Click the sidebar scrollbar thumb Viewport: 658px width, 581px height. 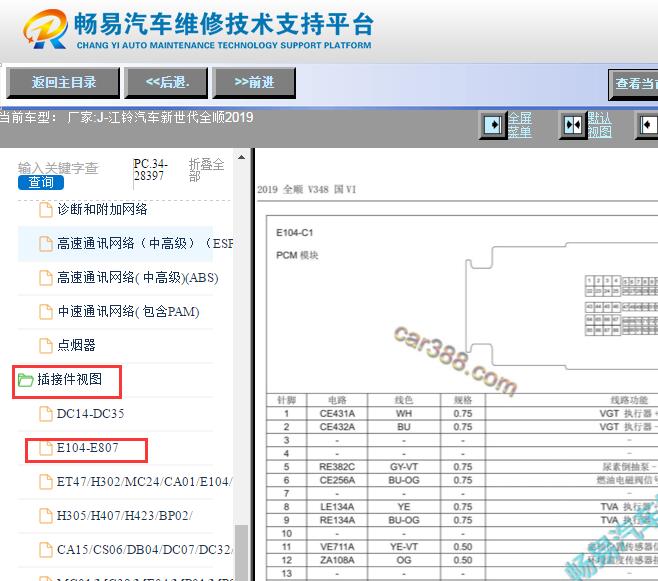coord(241,553)
